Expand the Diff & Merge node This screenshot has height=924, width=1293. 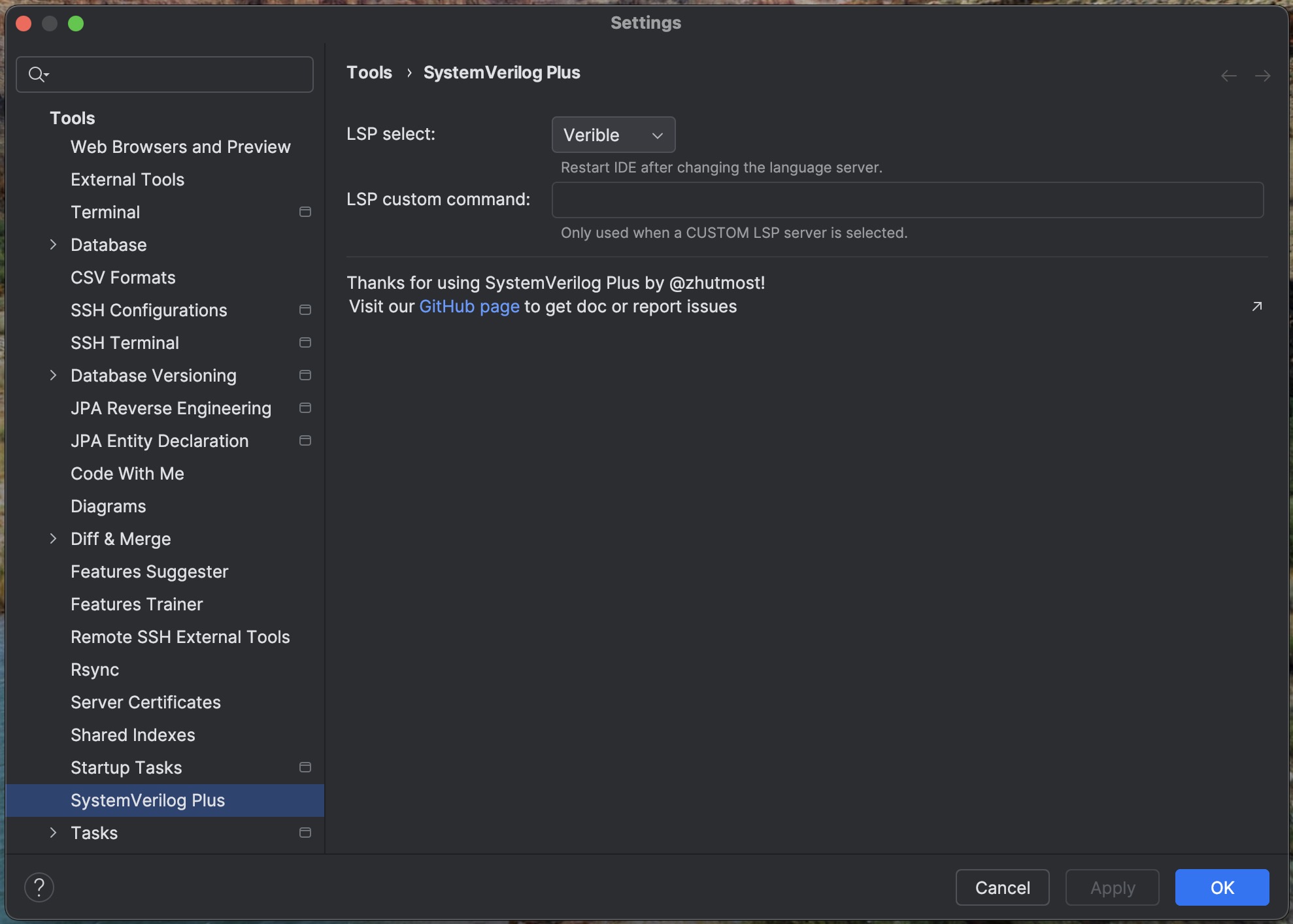[x=54, y=538]
